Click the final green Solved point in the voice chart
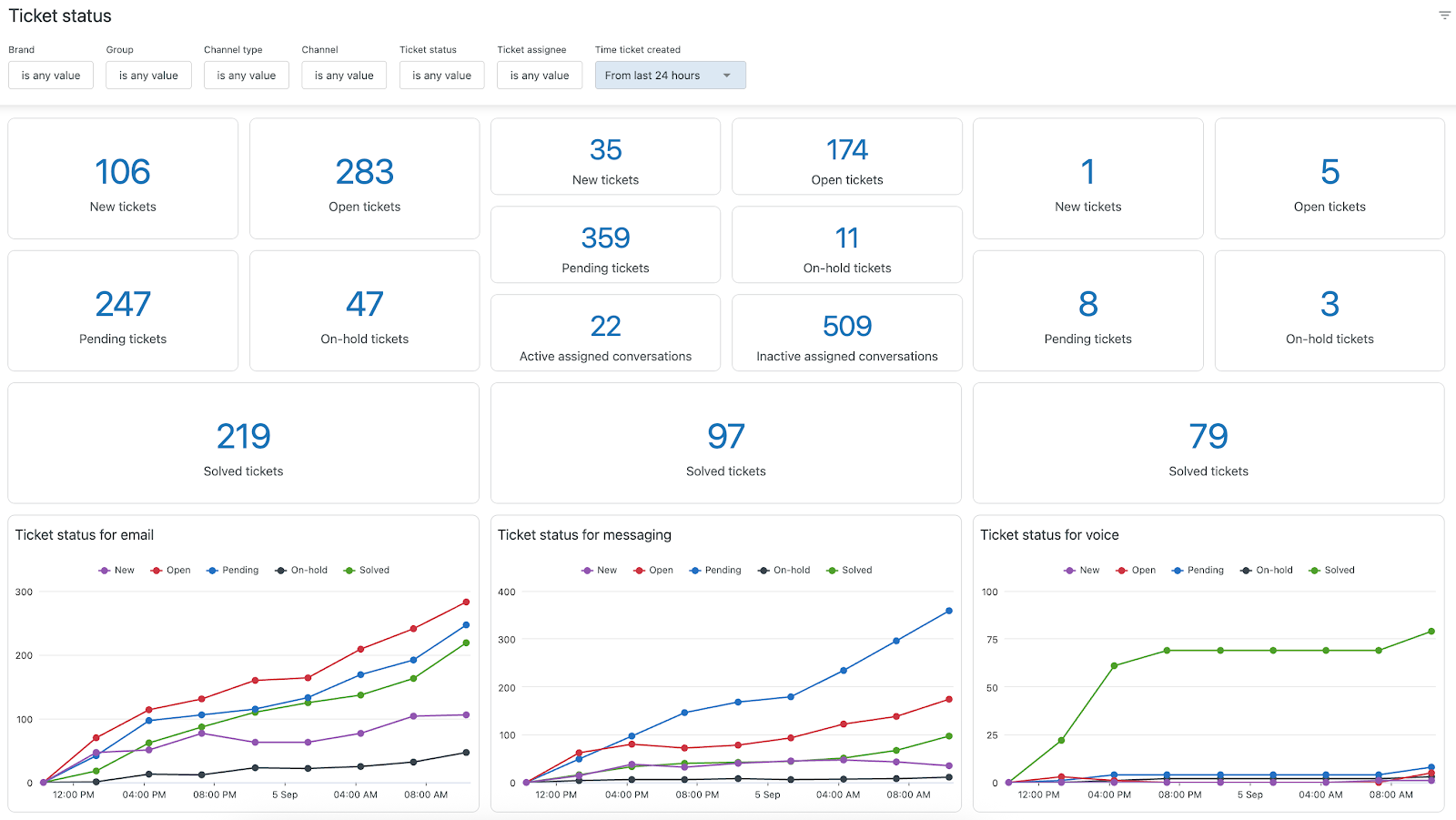The width and height of the screenshot is (1456, 820). (x=1431, y=632)
